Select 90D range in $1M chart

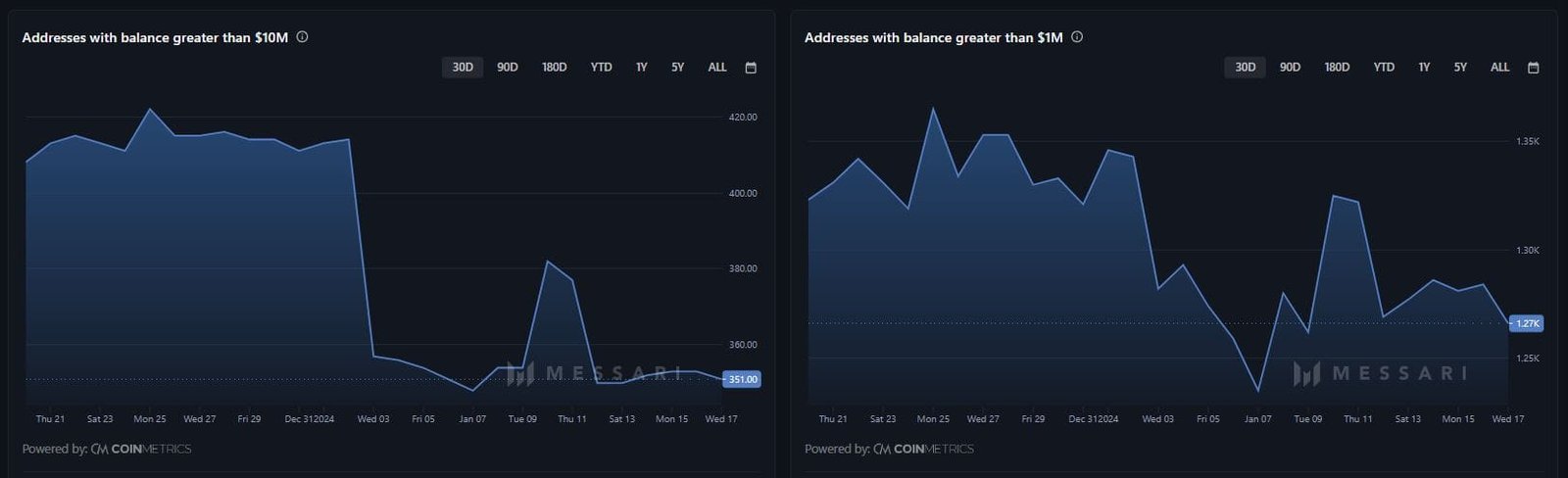point(1290,68)
